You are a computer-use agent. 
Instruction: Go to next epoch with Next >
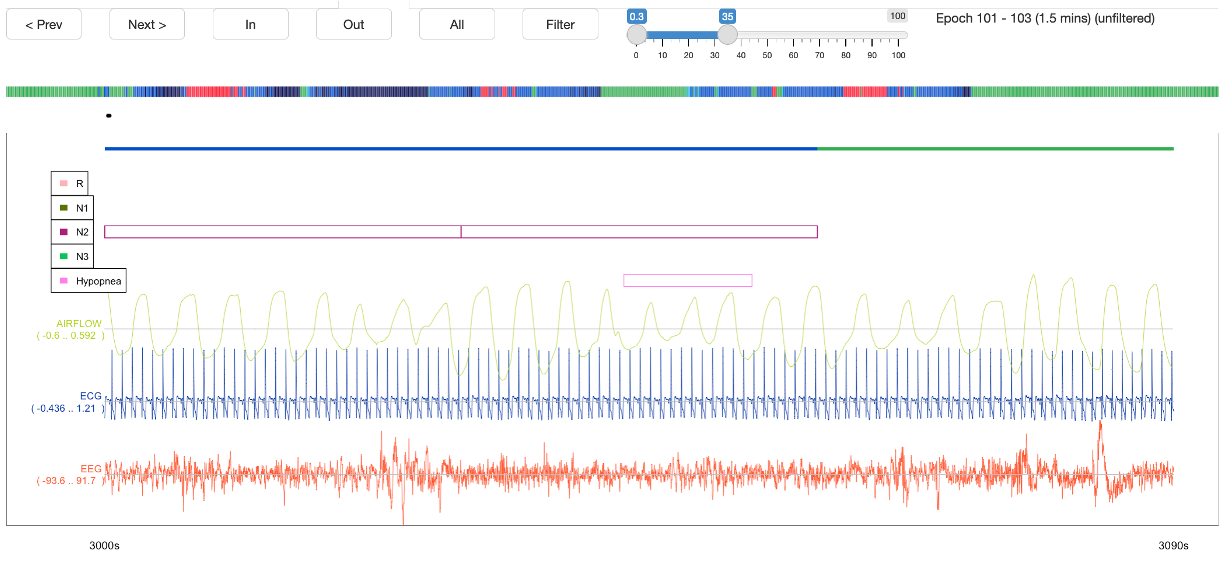tap(147, 24)
